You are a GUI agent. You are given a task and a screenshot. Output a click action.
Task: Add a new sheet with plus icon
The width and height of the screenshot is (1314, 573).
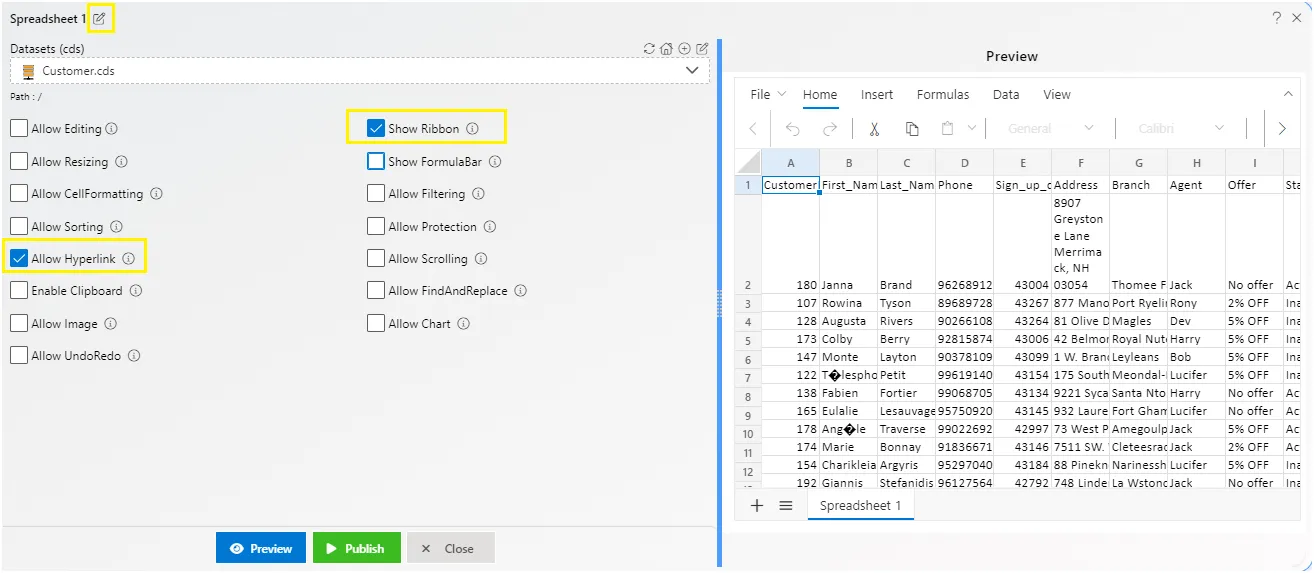pyautogui.click(x=757, y=506)
